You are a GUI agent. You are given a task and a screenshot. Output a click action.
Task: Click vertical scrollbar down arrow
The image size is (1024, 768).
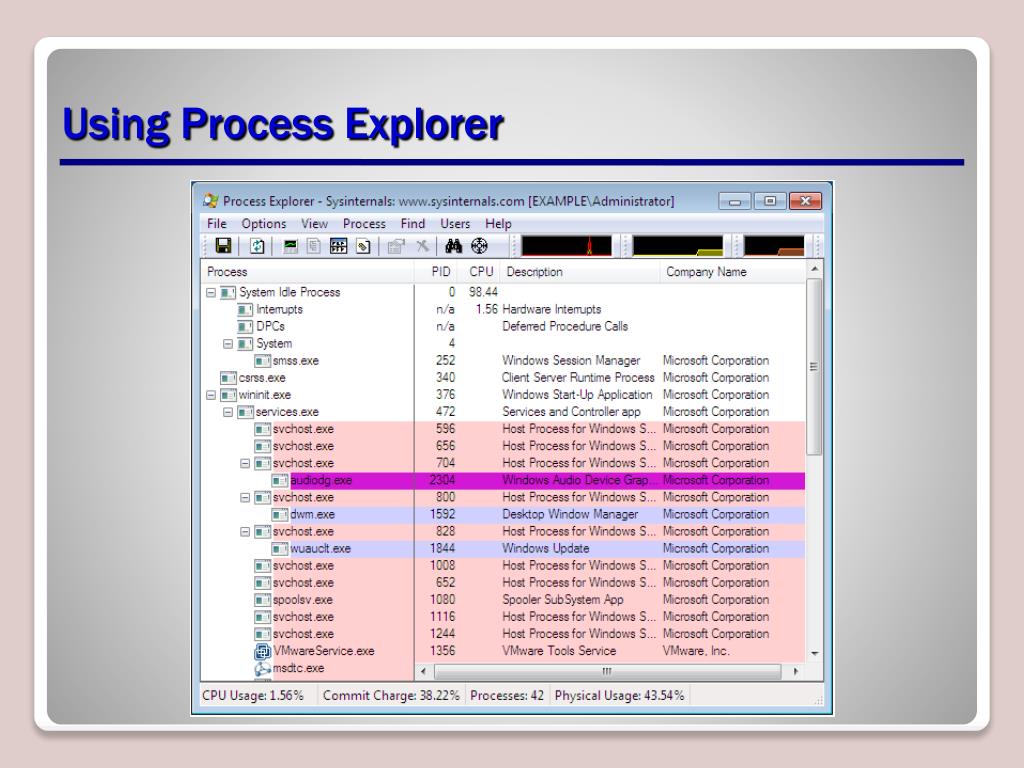[x=814, y=653]
